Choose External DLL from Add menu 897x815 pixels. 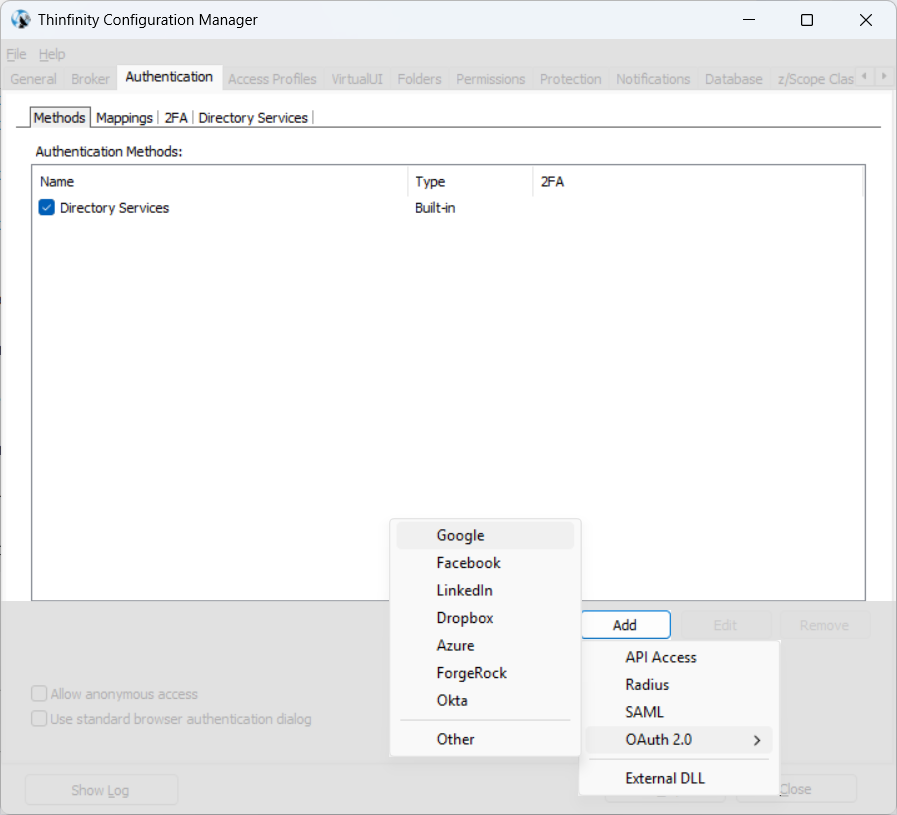pos(679,778)
